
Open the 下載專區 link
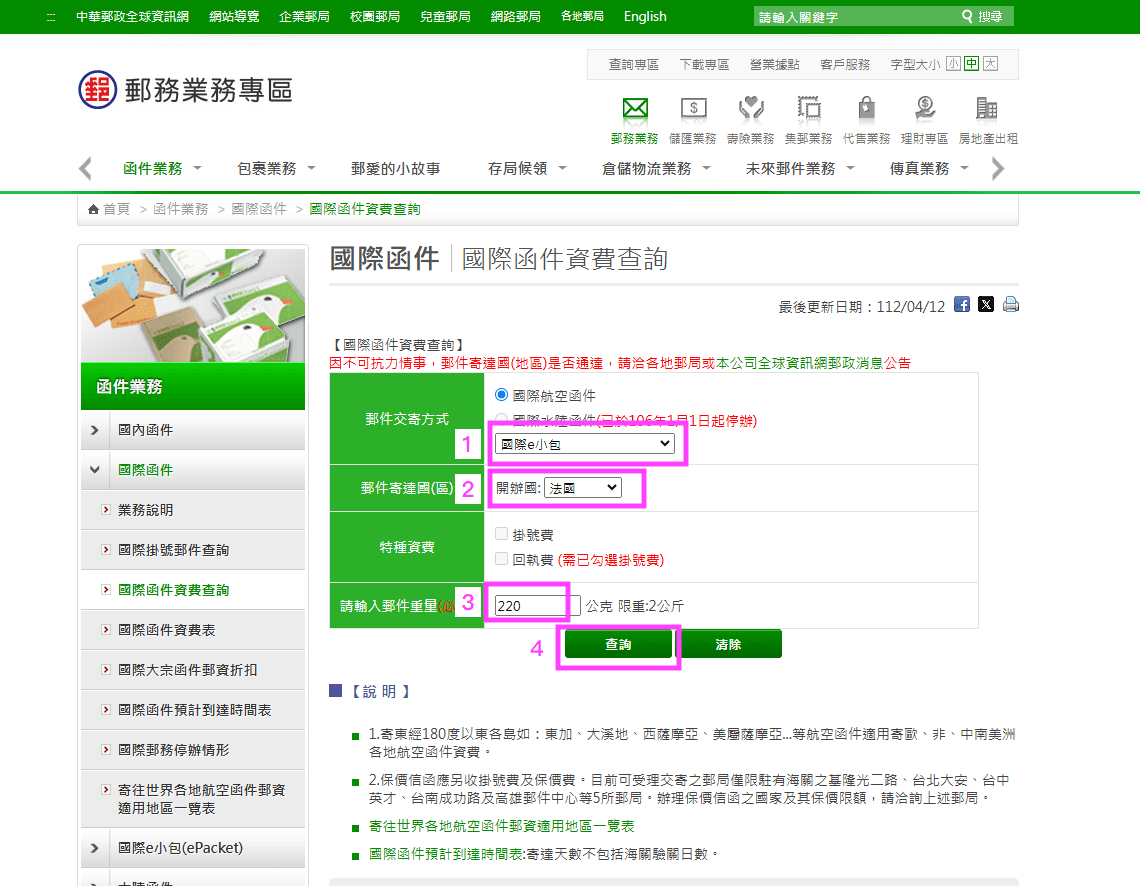704,64
